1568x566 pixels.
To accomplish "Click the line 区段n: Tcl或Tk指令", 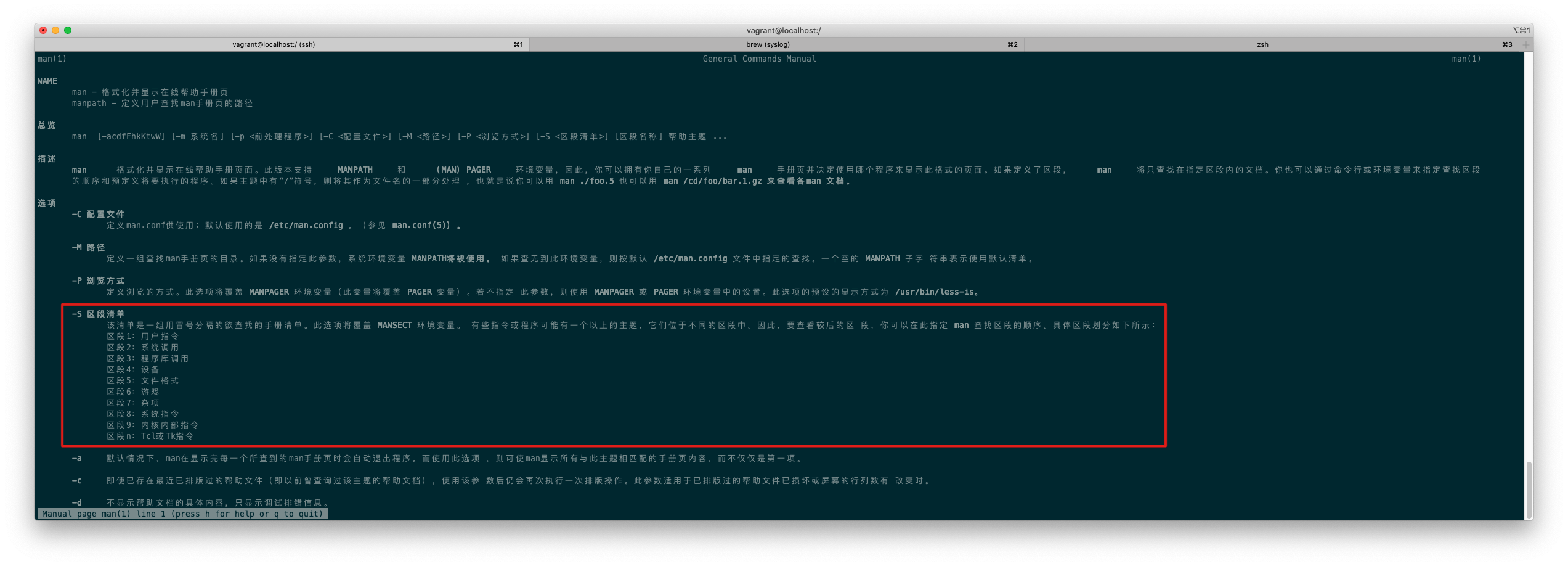I will tap(150, 436).
